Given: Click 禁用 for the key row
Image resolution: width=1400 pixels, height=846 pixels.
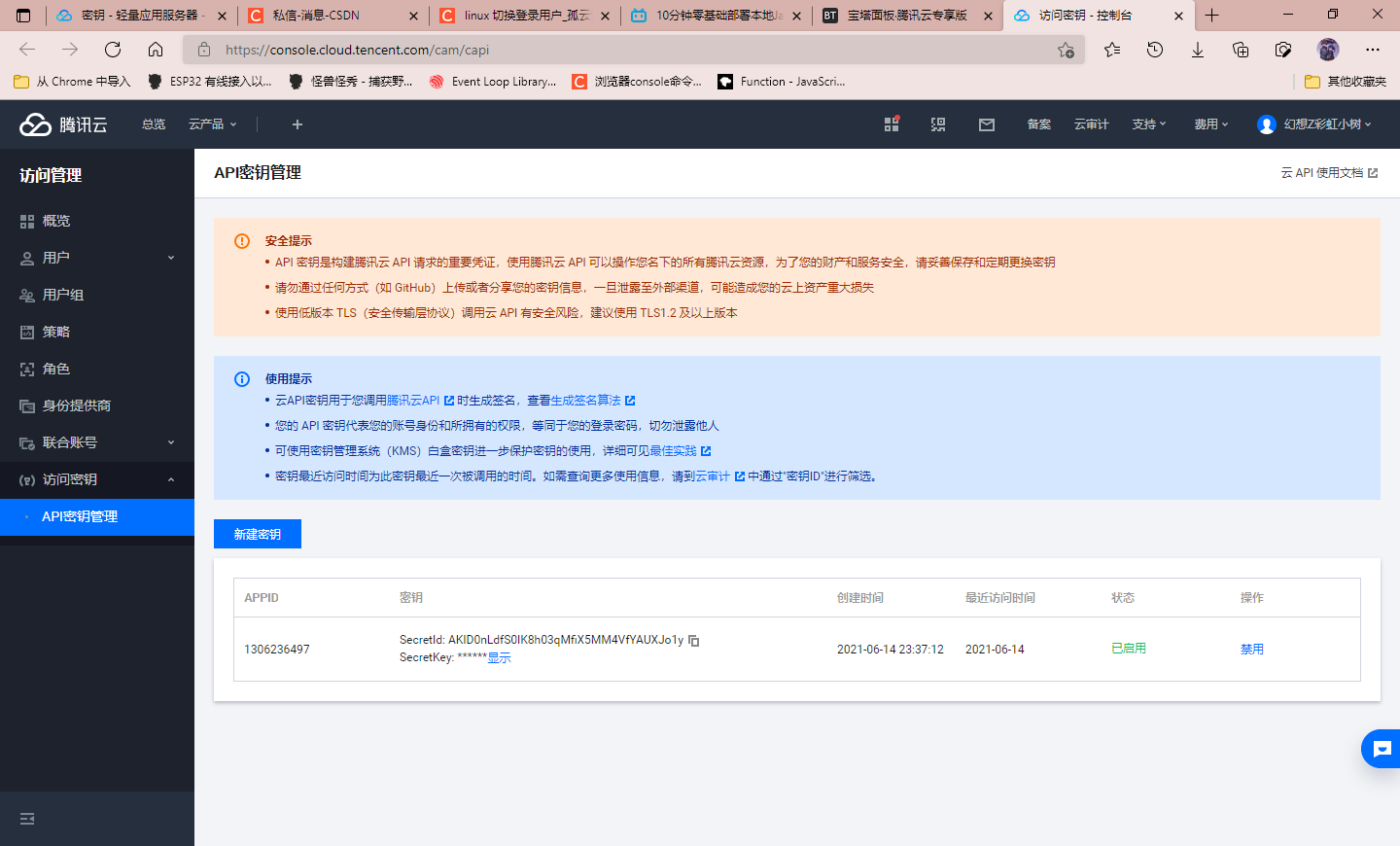Looking at the screenshot, I should [x=1252, y=650].
